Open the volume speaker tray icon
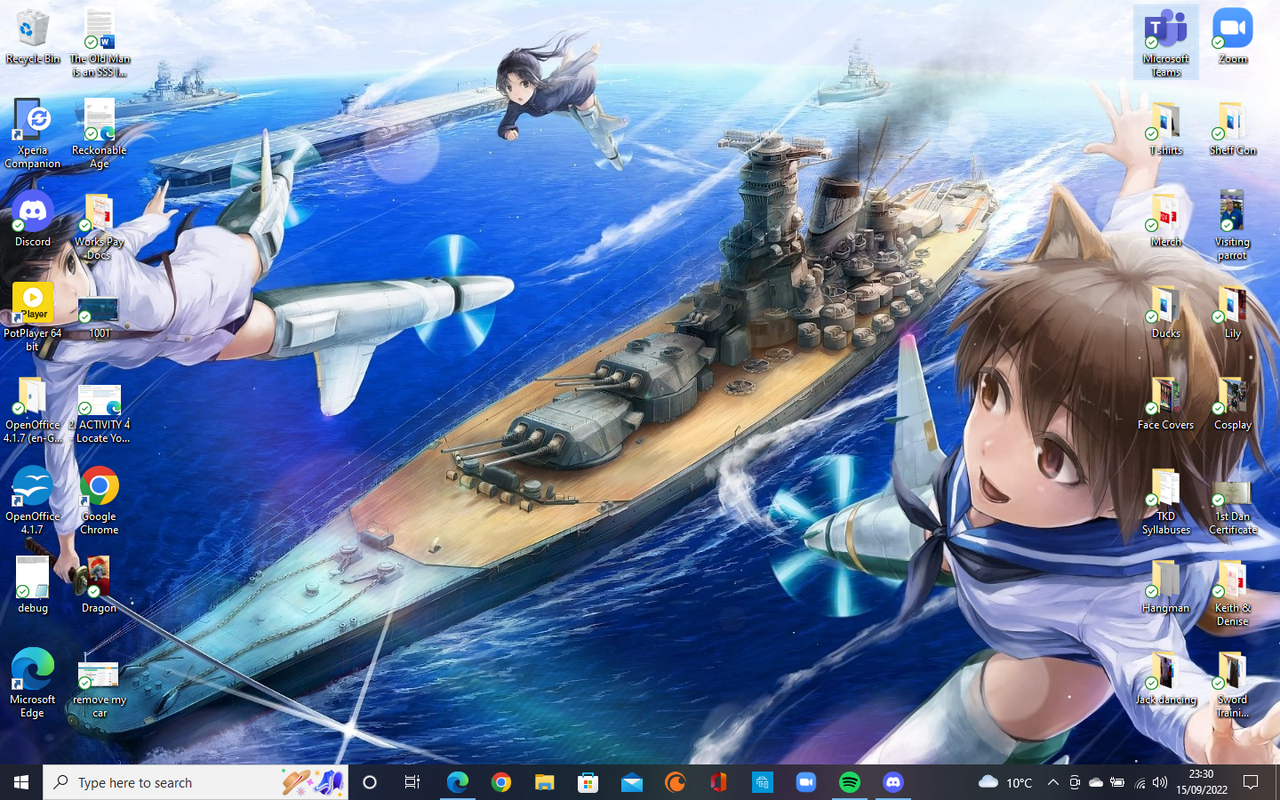The image size is (1280, 800). click(1160, 782)
